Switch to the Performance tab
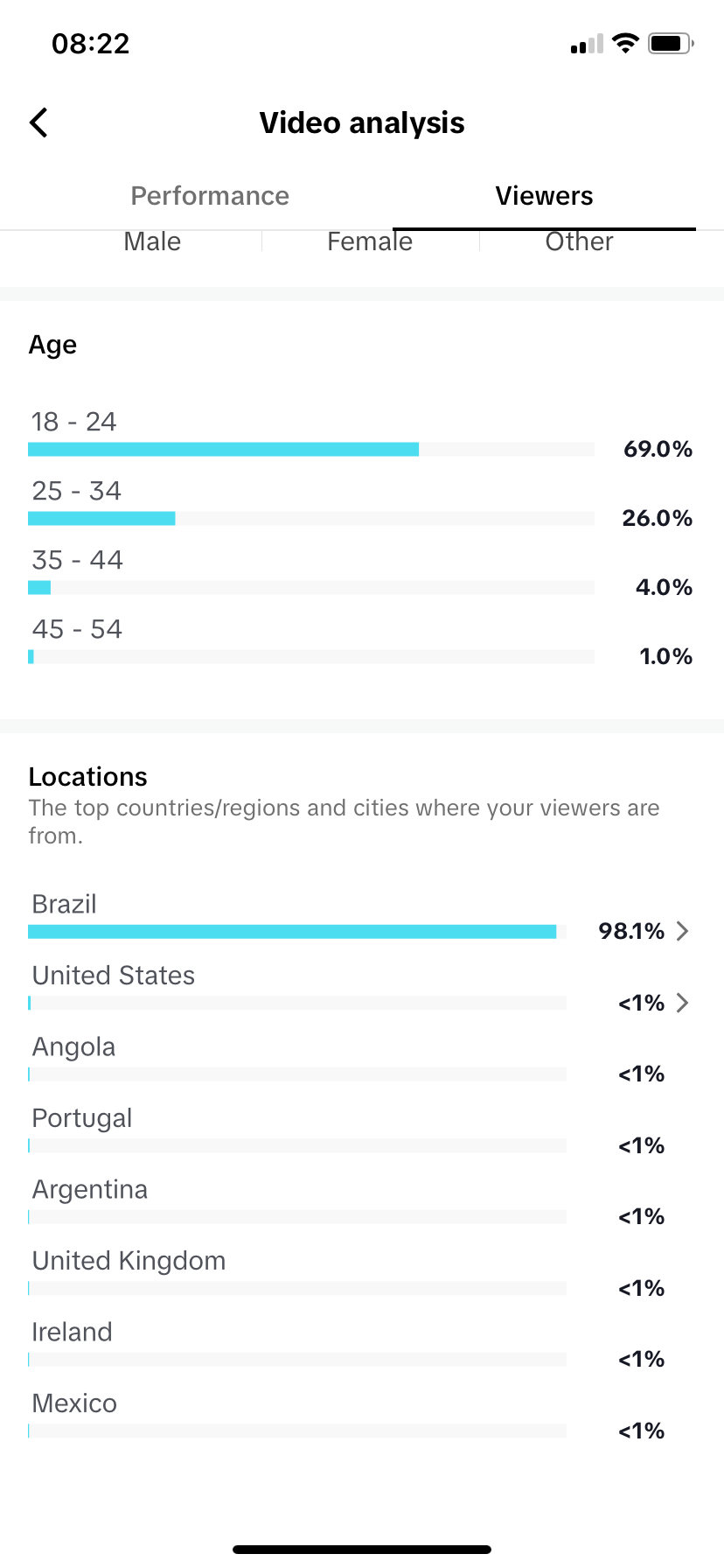Viewport: 724px width, 1568px height. pyautogui.click(x=210, y=196)
